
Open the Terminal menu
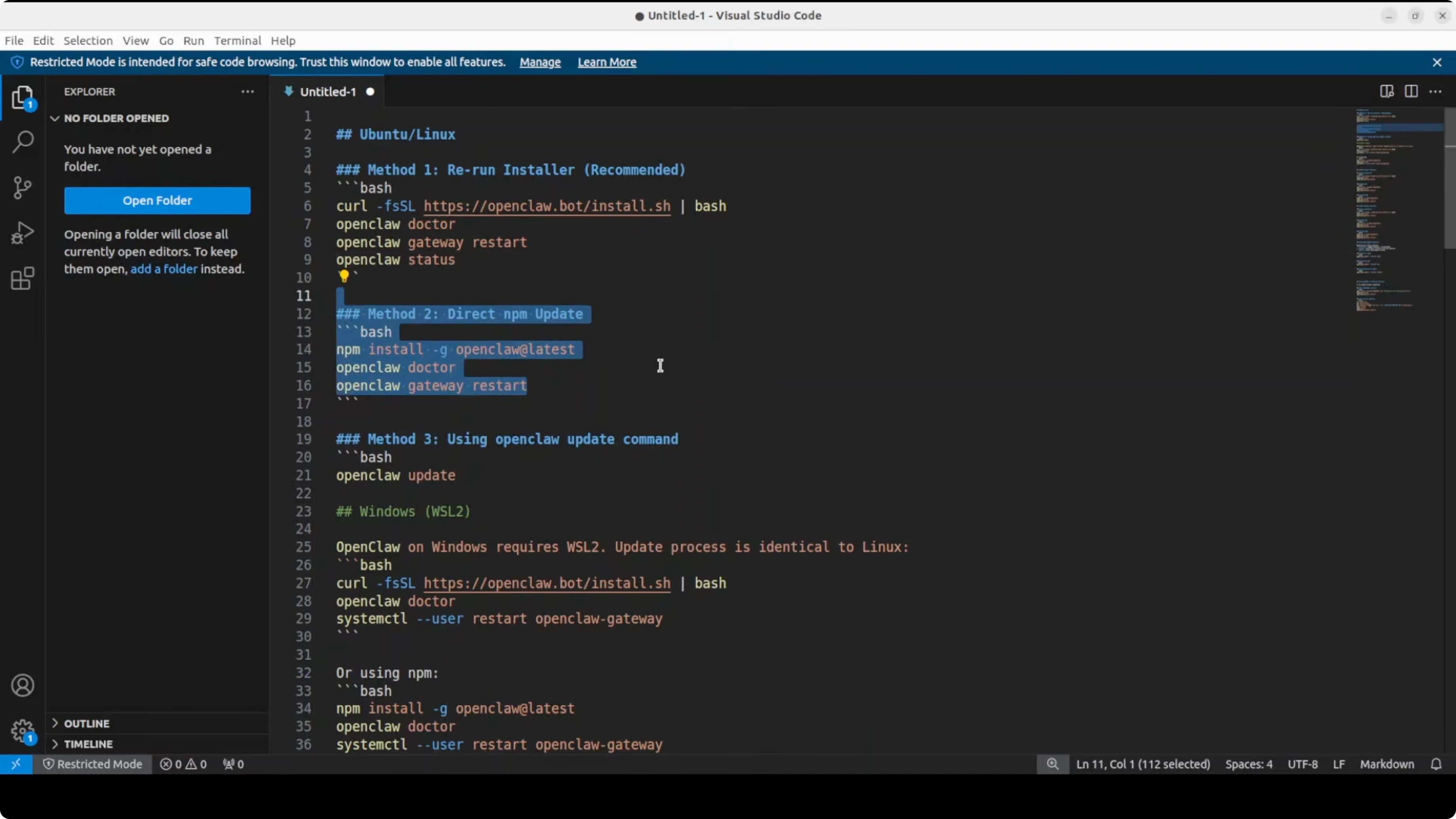(x=237, y=40)
